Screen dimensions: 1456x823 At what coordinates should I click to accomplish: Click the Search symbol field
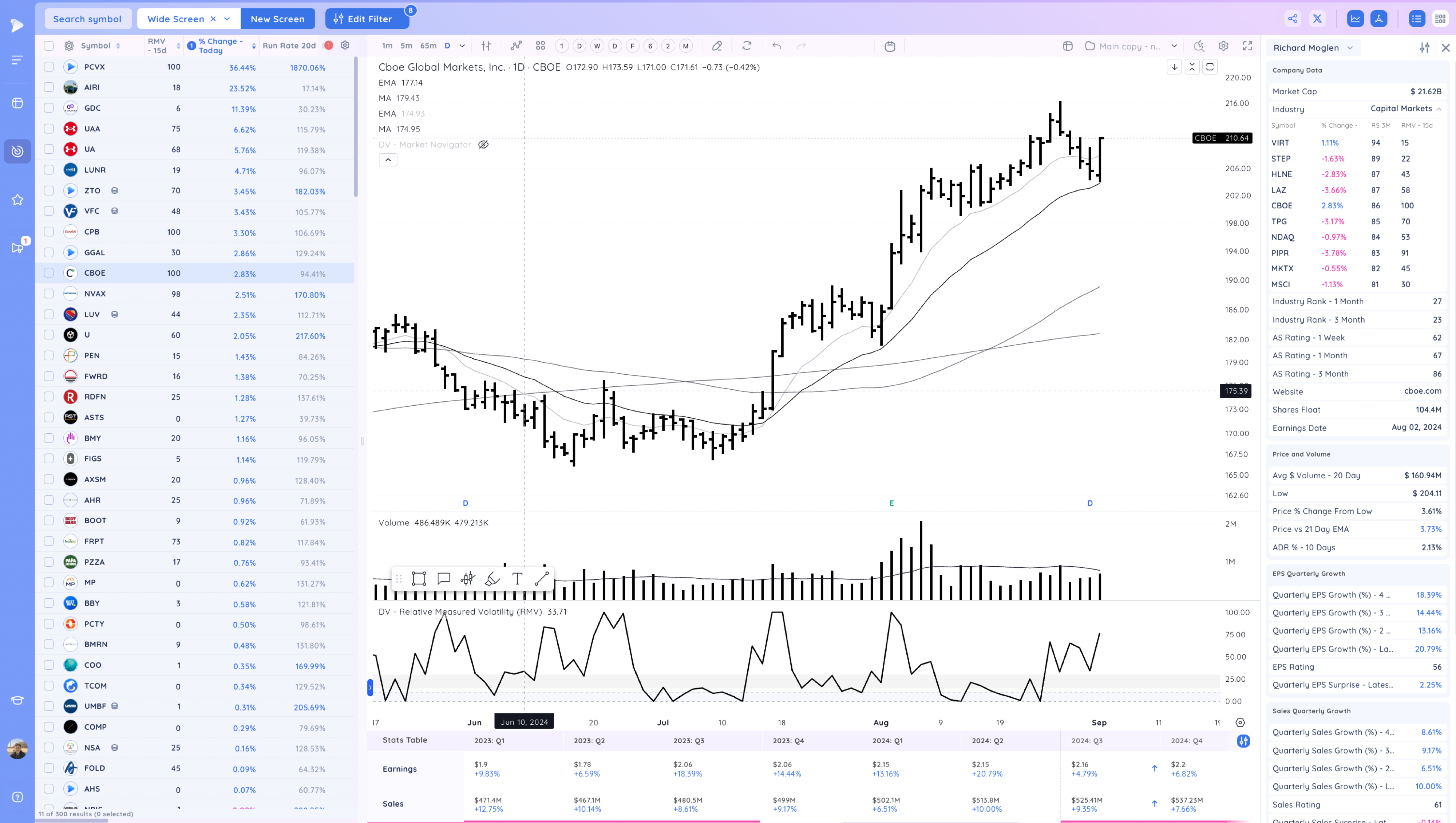[88, 19]
